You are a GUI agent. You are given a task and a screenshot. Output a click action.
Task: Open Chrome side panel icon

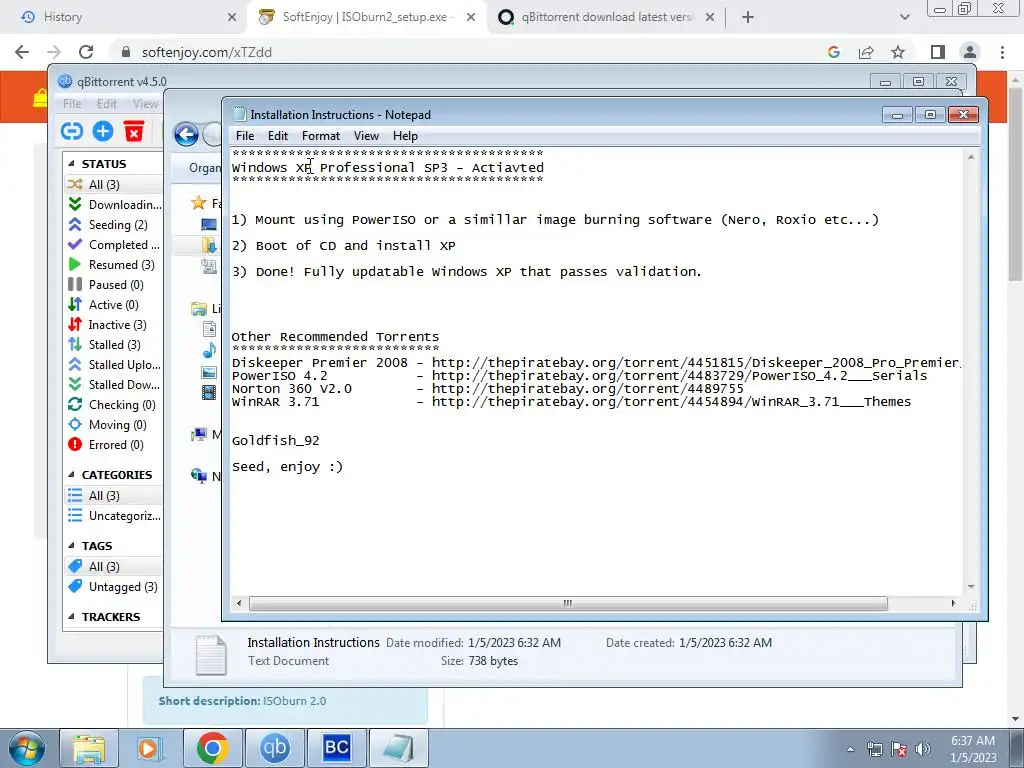coord(938,52)
